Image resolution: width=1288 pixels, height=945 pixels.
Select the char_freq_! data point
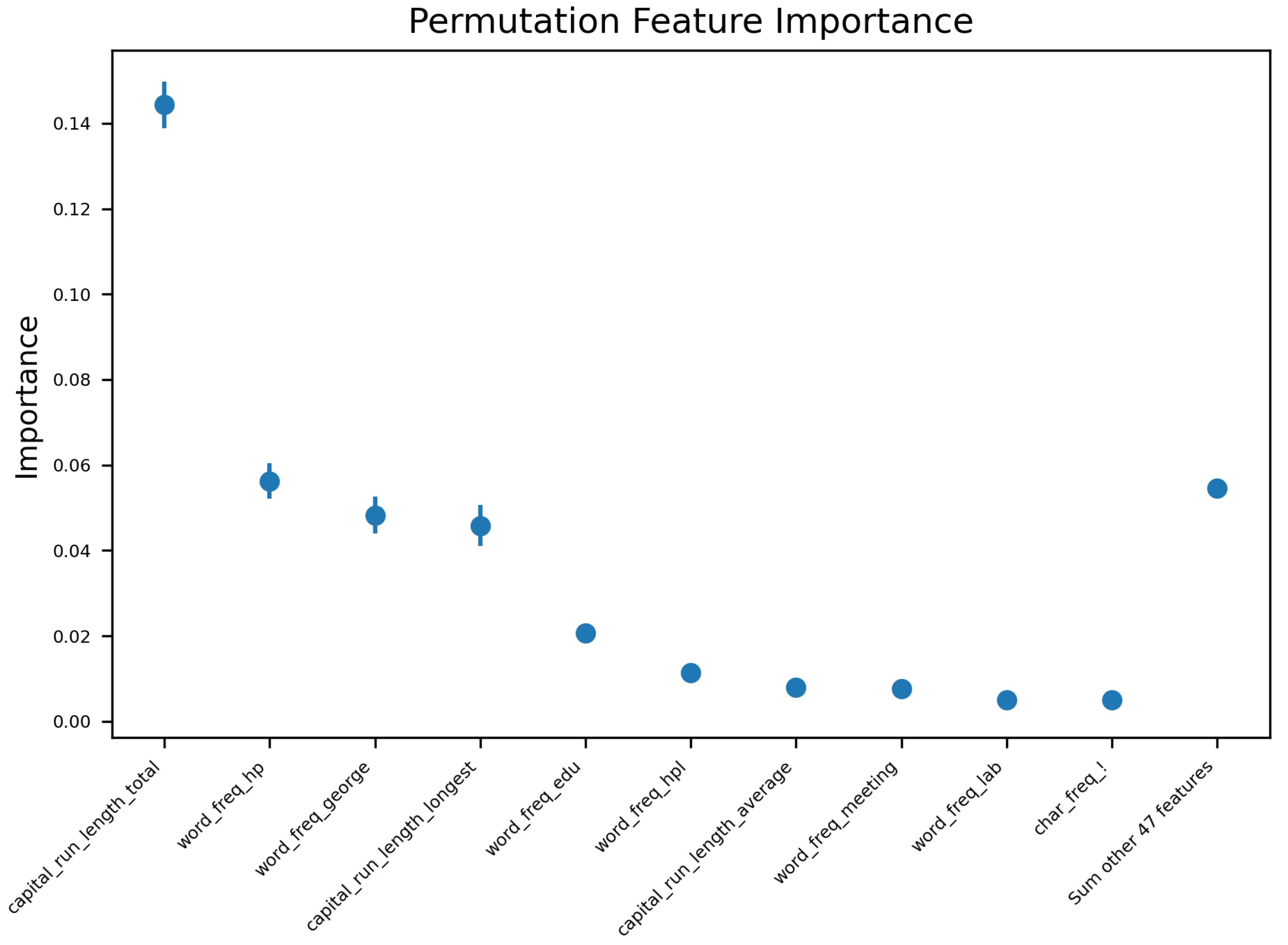[1113, 700]
